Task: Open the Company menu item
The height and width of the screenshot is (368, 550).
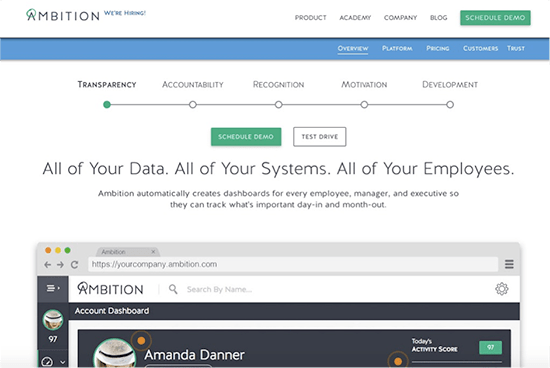Action: click(400, 18)
